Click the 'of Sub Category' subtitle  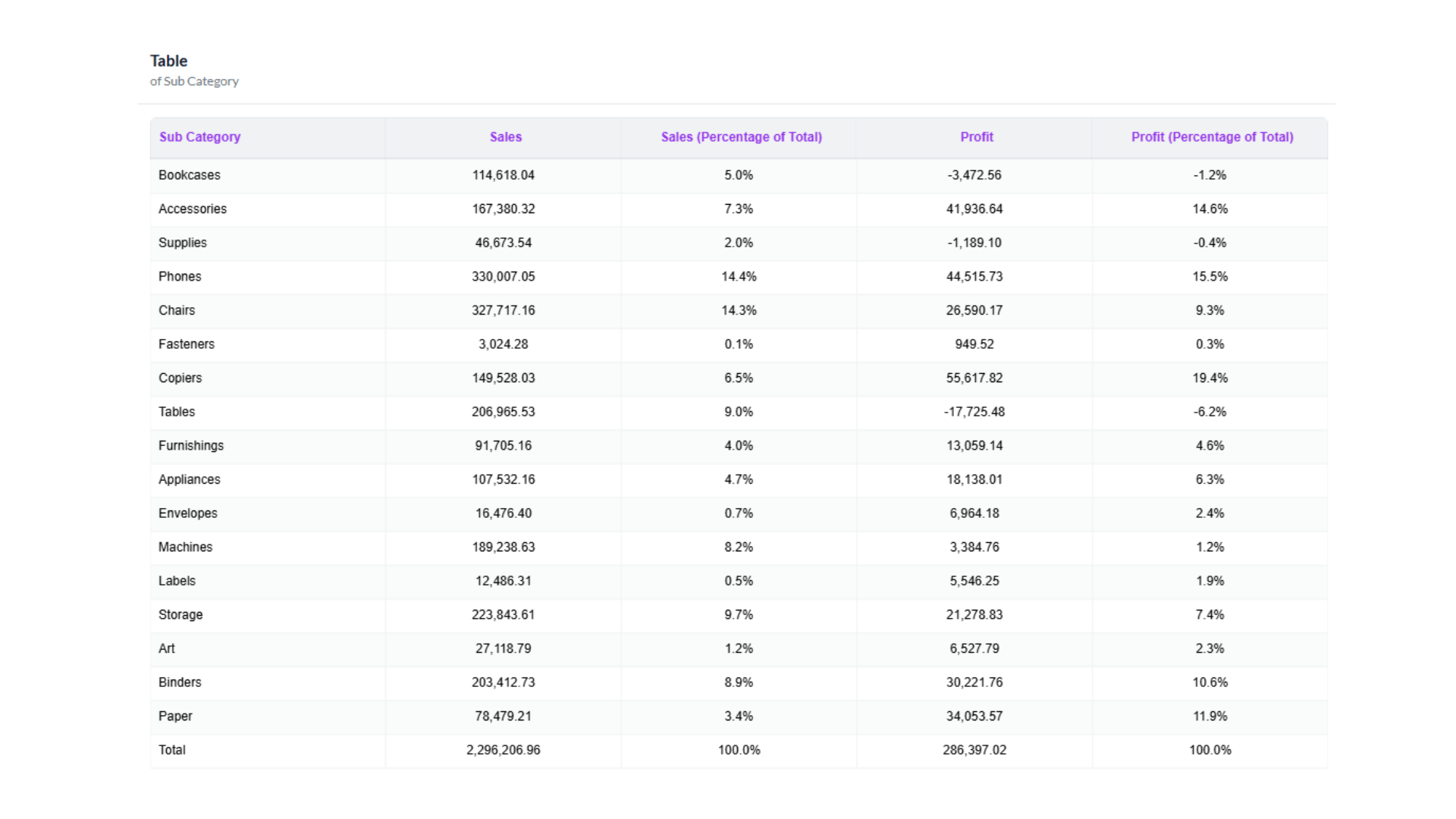[194, 81]
